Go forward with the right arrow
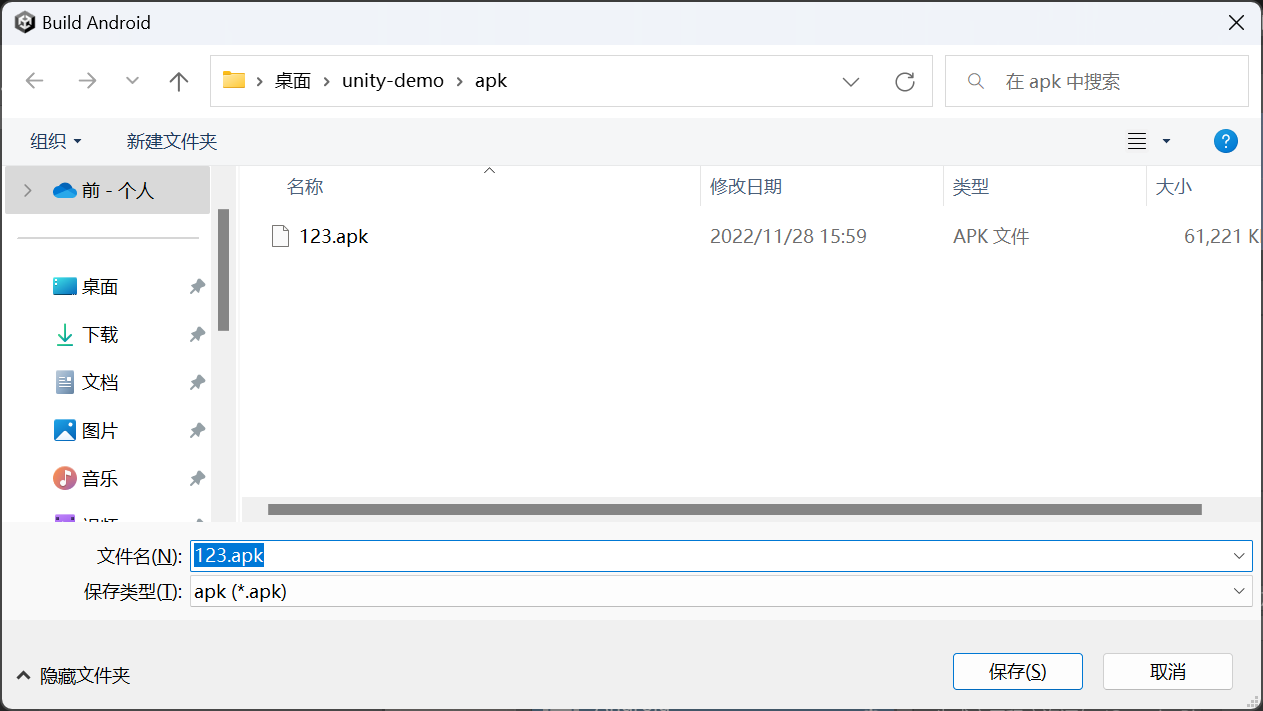This screenshot has width=1263, height=711. coord(87,81)
